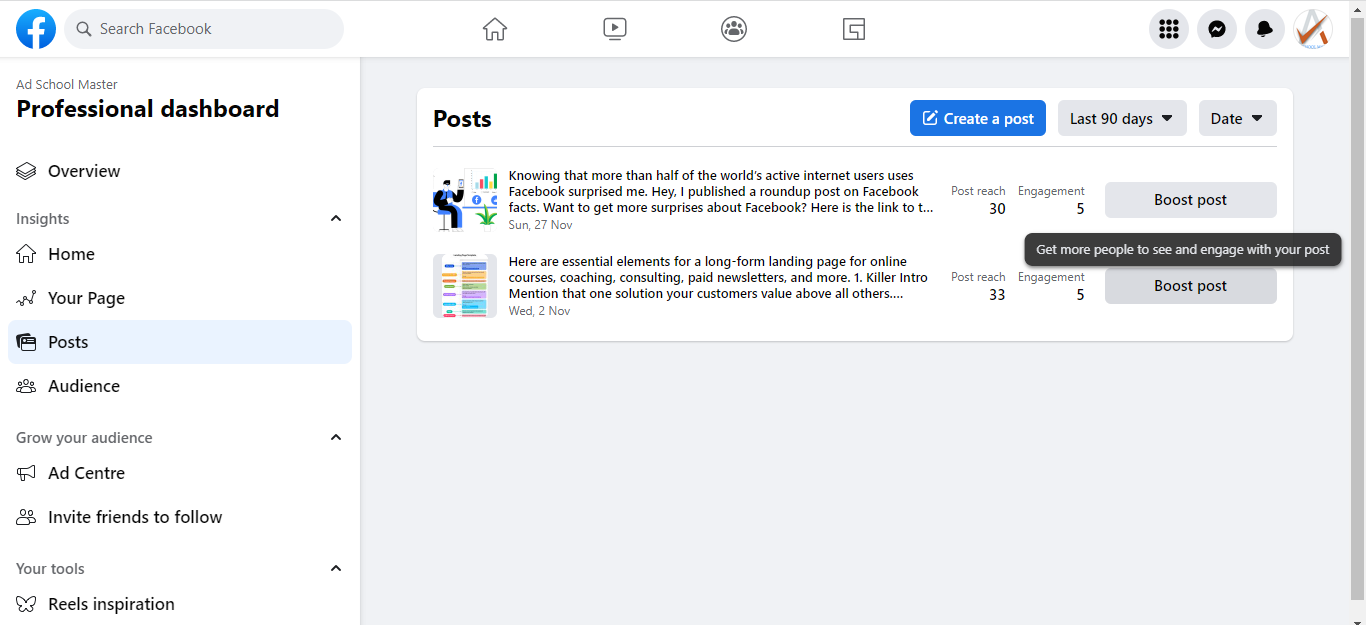Select Audience in the sidebar

(180, 386)
